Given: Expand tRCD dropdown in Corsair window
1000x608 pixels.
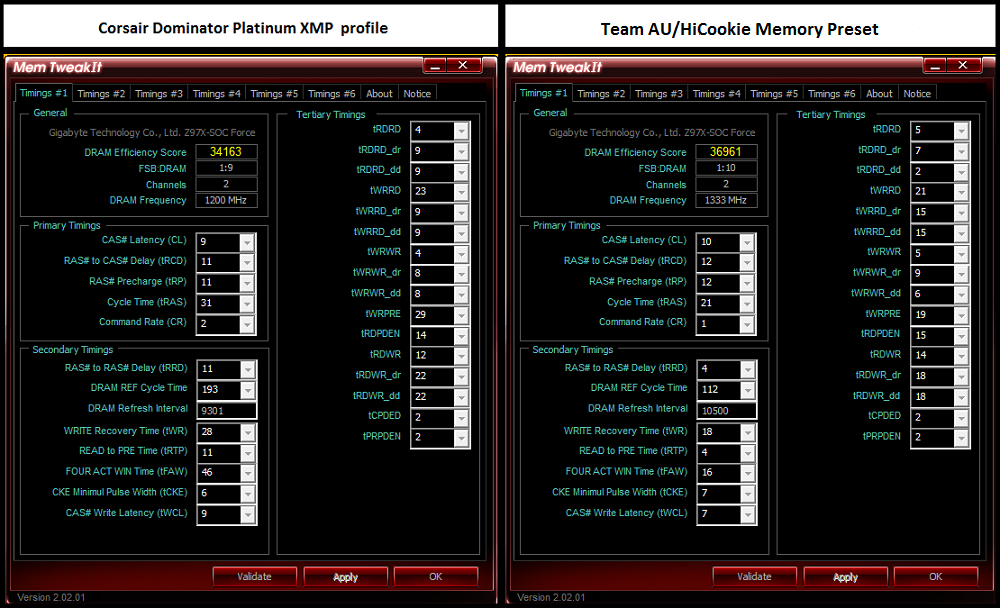Looking at the screenshot, I should [247, 262].
